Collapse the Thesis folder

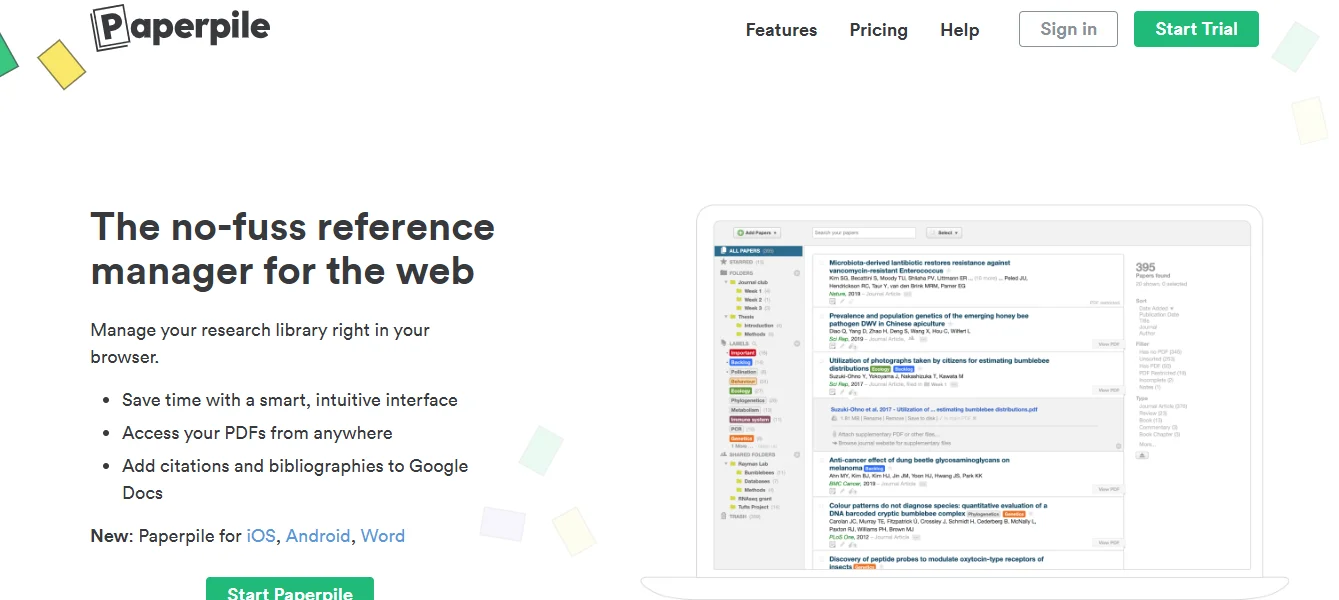point(726,317)
